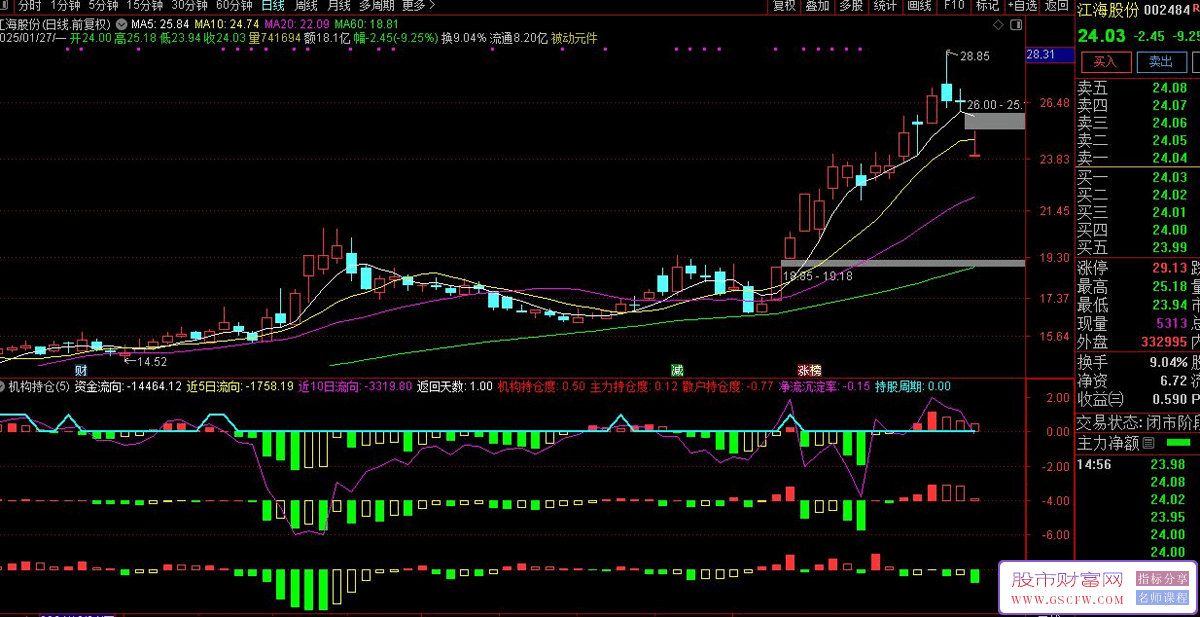
Task: Click the 换手 value 9.04%
Action: [1167, 362]
